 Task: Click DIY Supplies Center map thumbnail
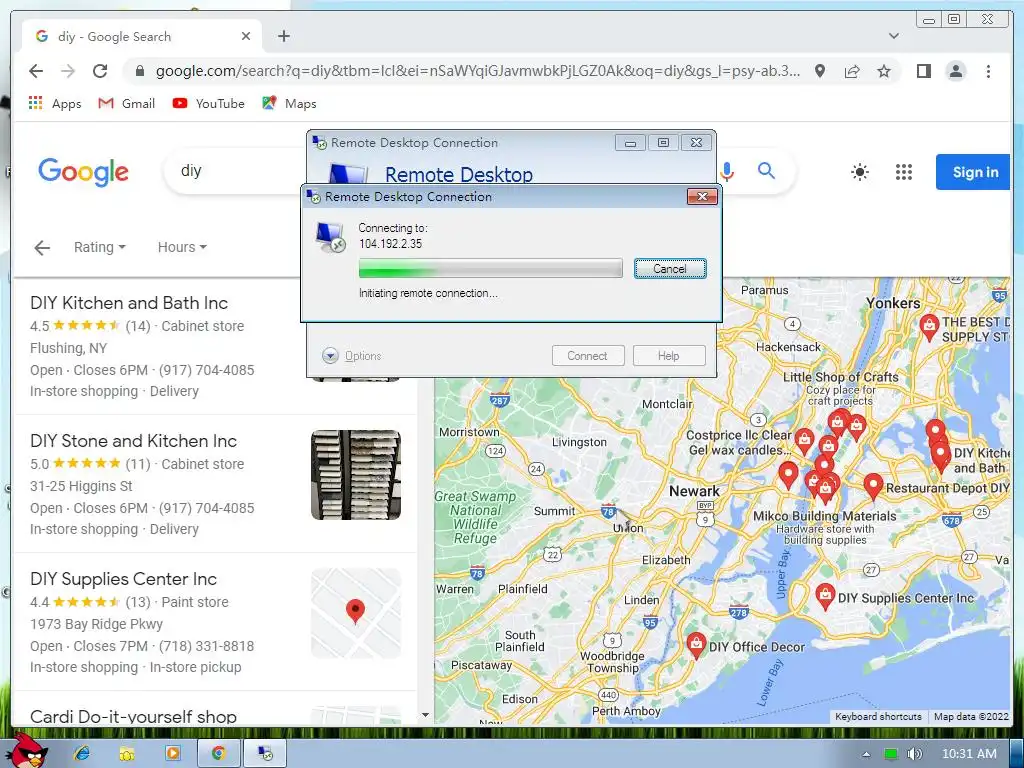pyautogui.click(x=356, y=613)
